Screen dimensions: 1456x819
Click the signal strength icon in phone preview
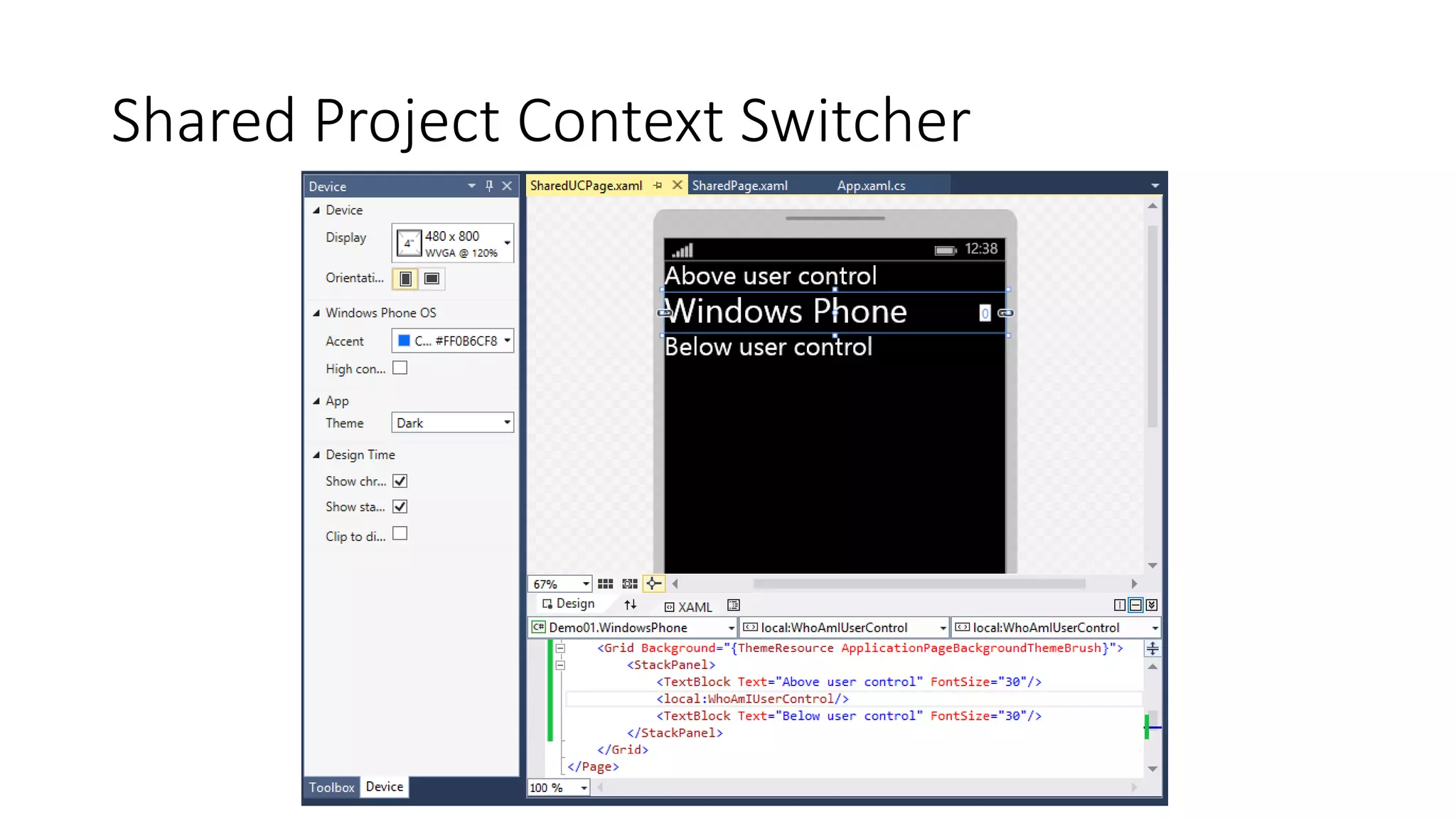(682, 250)
